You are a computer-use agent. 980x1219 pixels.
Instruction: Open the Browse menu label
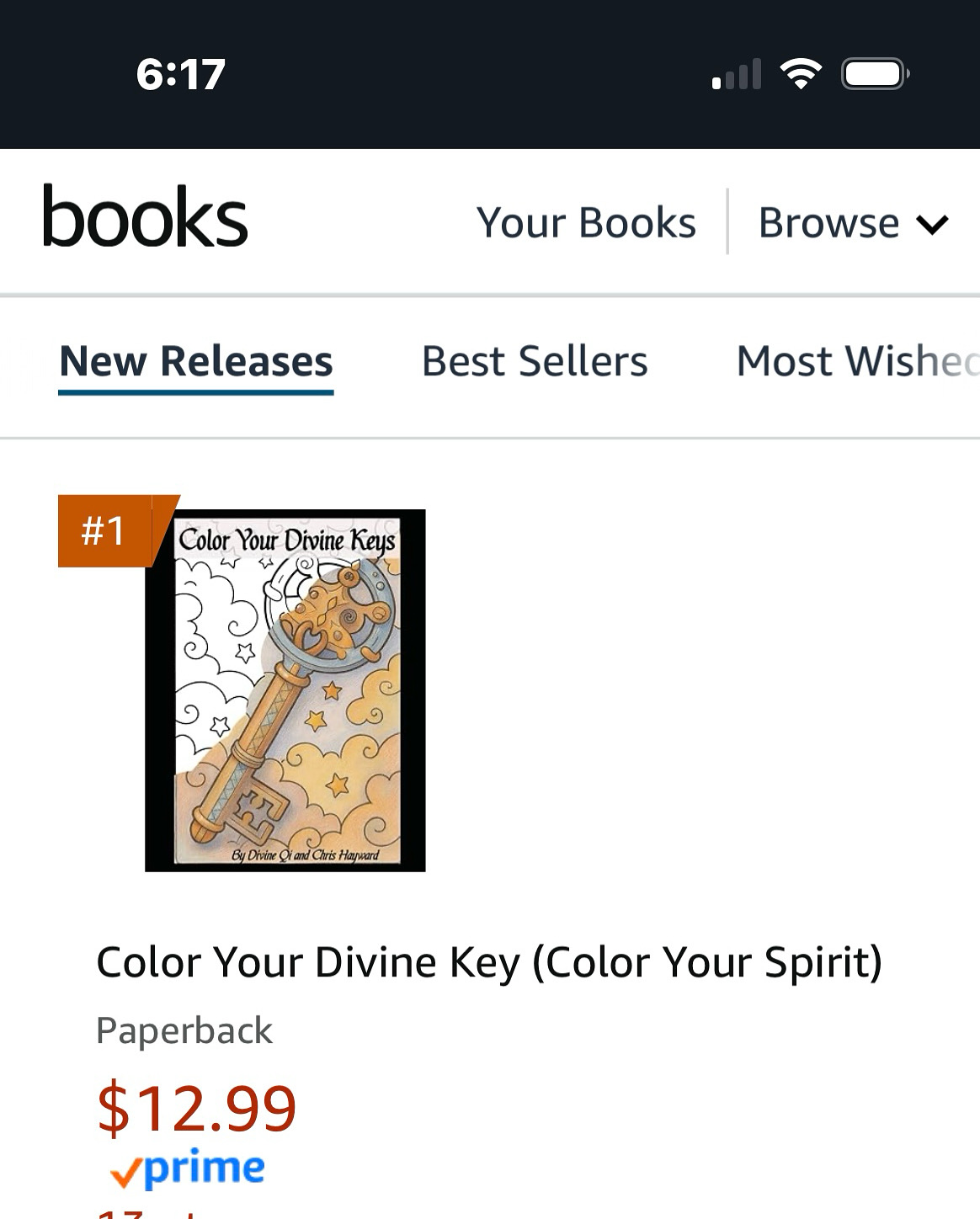(828, 223)
